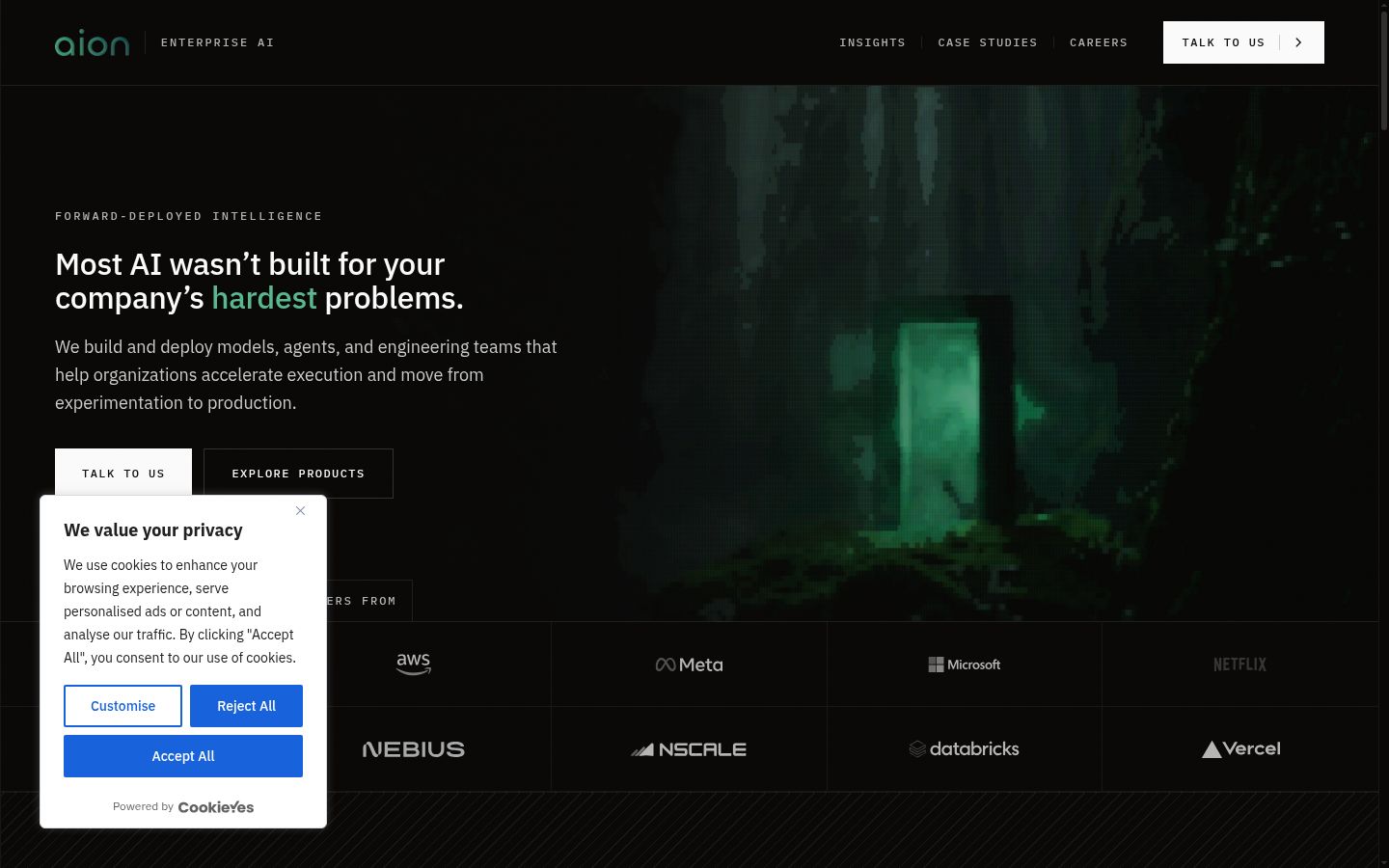Click the Netflix logo
The image size is (1389, 868).
(x=1239, y=665)
